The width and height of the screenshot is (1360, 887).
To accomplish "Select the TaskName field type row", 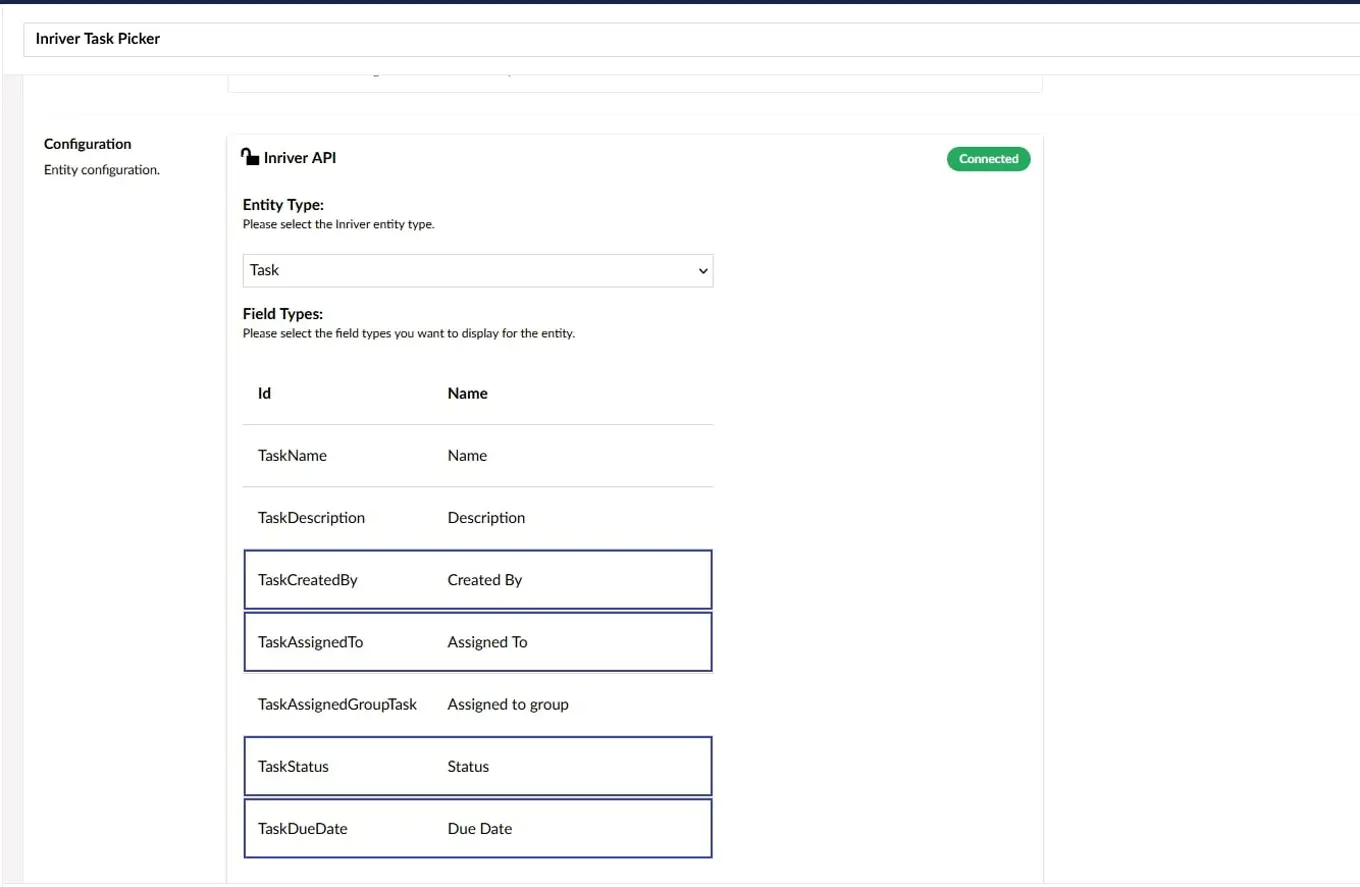I will click(478, 456).
